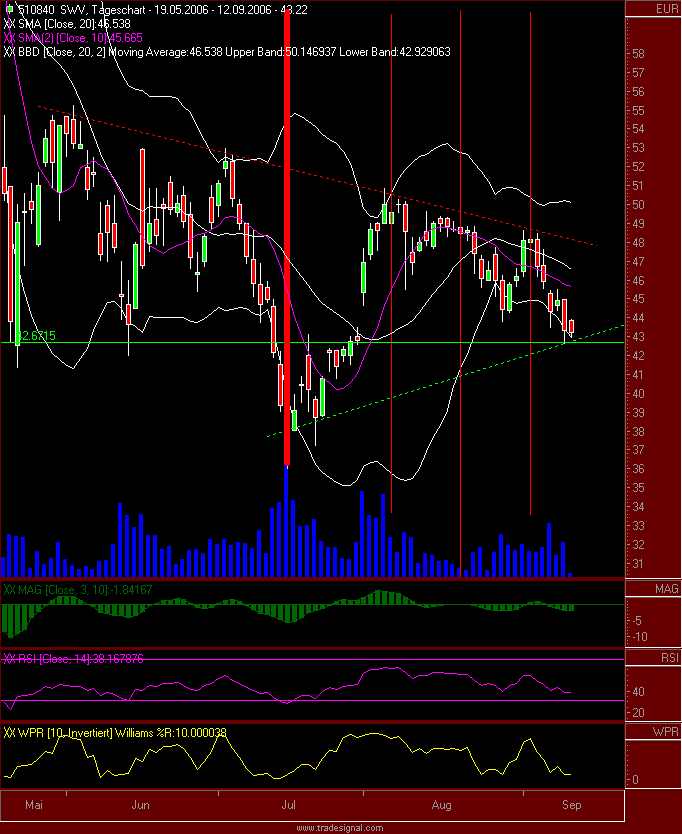This screenshot has width=682, height=834.
Task: Select the thick red vertical line marker
Action: (x=287, y=238)
